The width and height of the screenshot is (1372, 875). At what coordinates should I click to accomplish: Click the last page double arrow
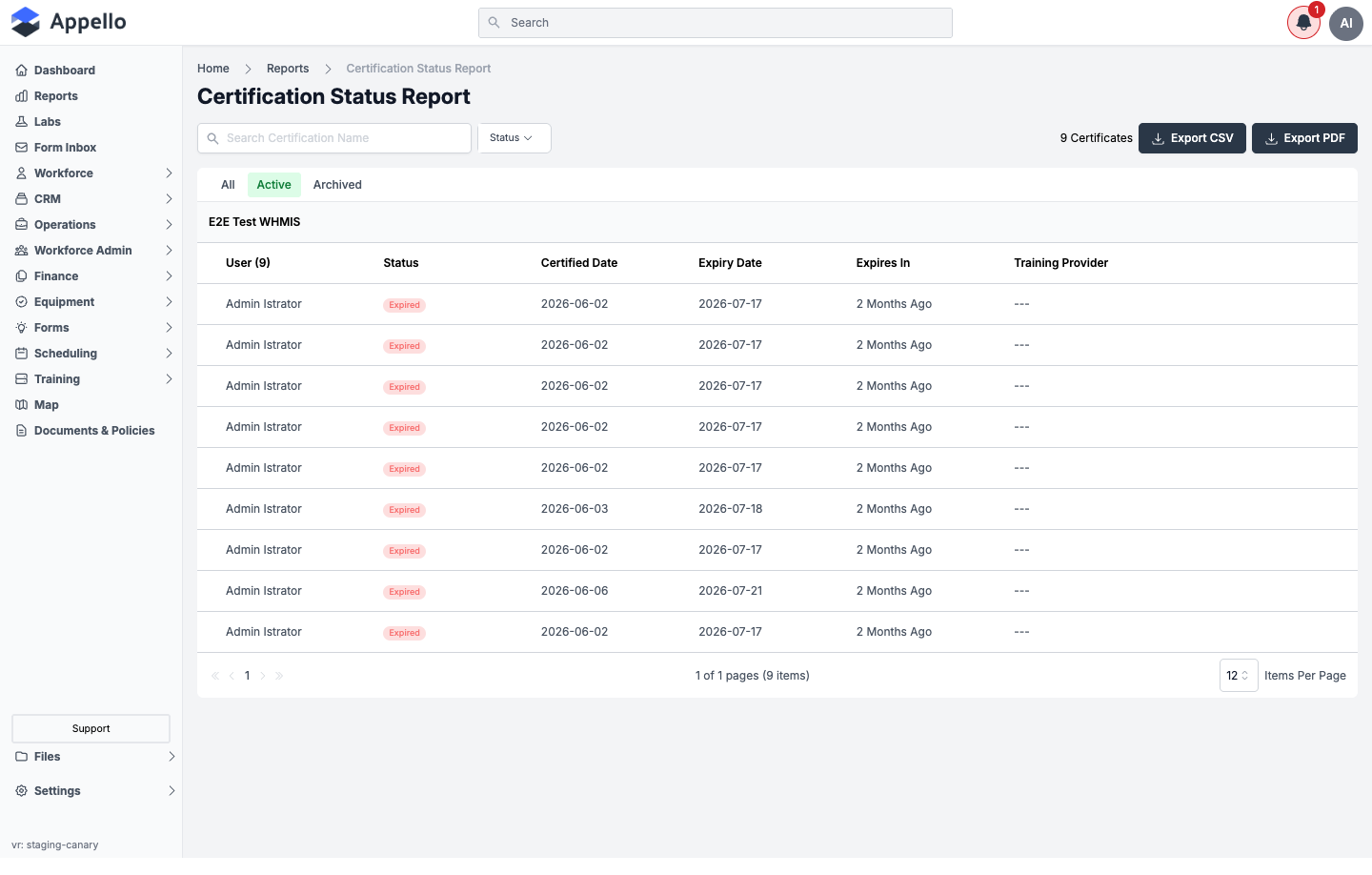click(279, 676)
